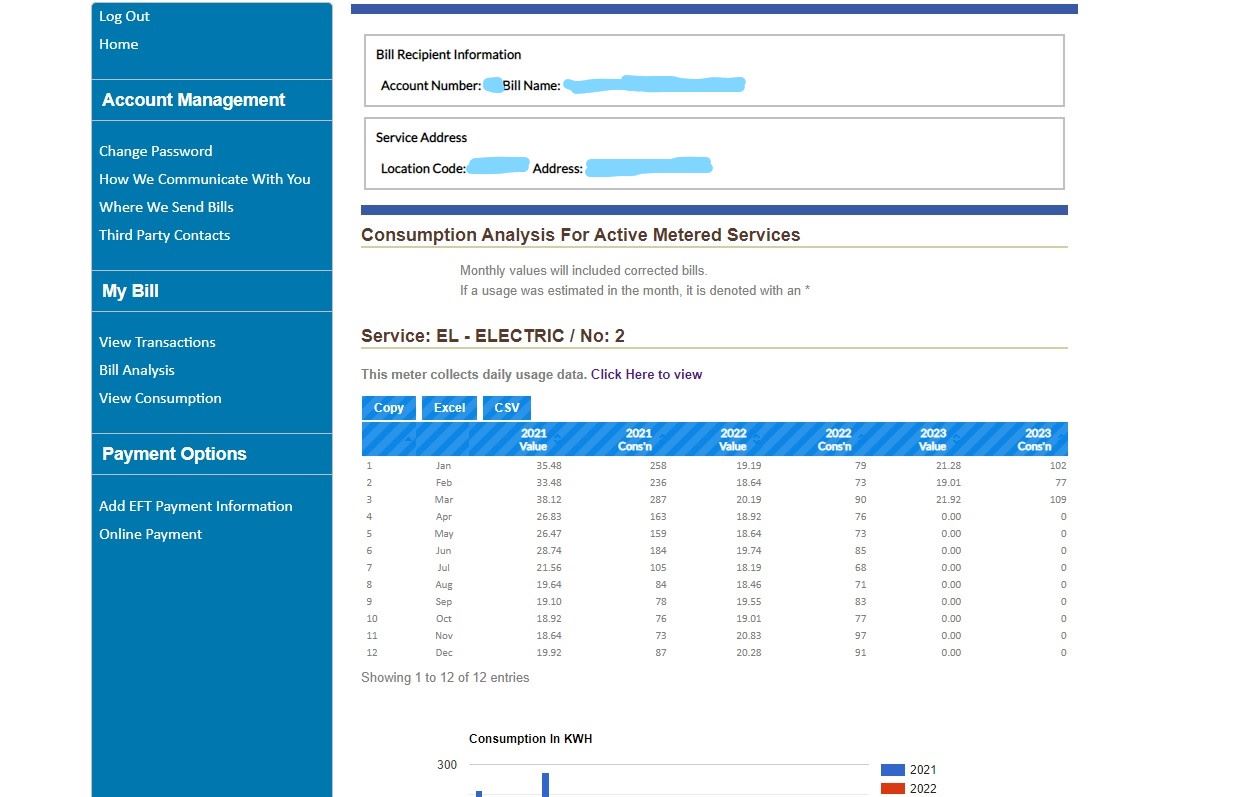Log Out of the account portal
The height and width of the screenshot is (797, 1233).
124,16
